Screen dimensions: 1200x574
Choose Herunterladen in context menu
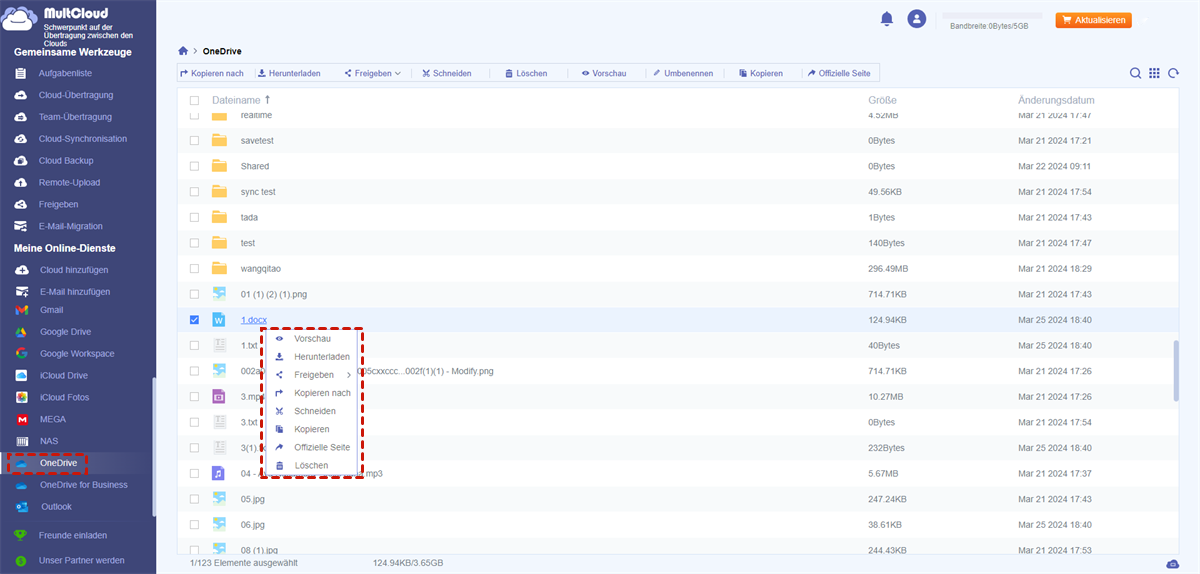(x=312, y=357)
